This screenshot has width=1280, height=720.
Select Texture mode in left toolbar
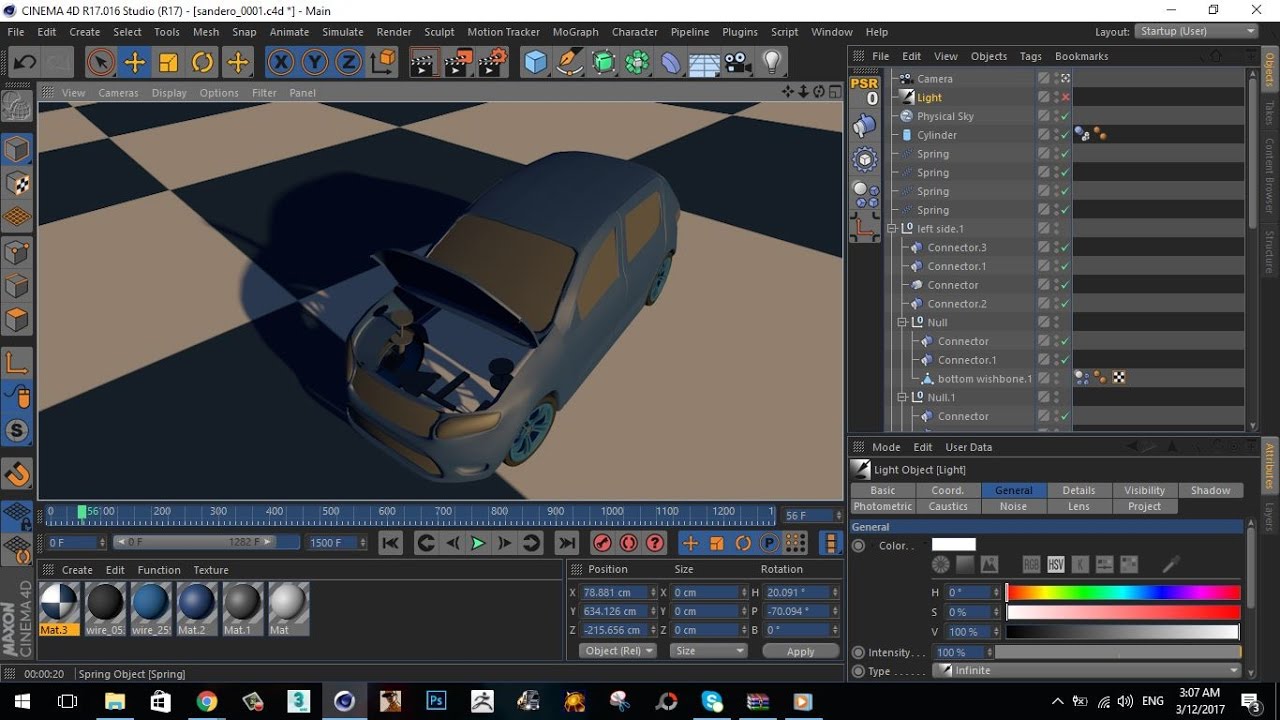point(17,184)
